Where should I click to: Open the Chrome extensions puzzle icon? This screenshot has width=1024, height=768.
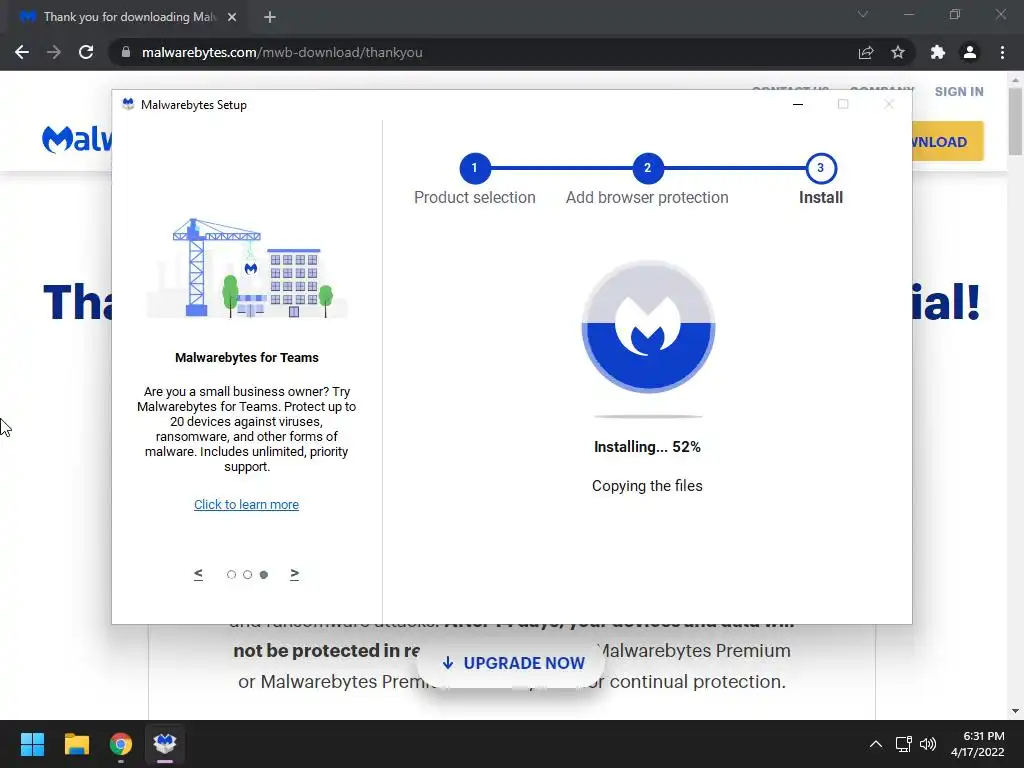[938, 52]
